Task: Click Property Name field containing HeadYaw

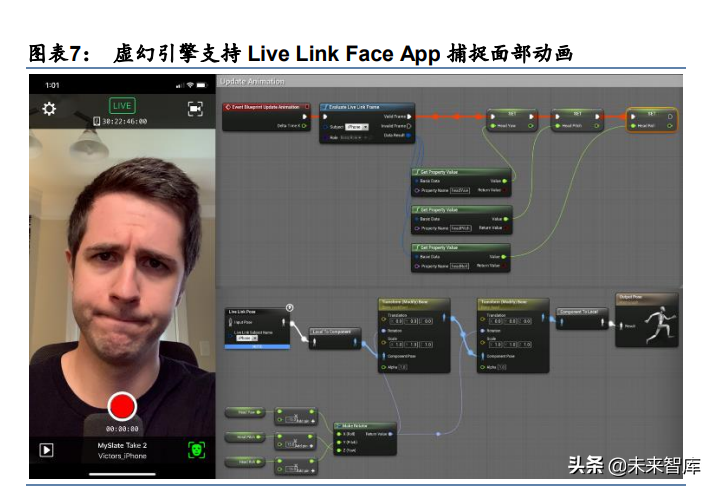Action: [x=460, y=190]
